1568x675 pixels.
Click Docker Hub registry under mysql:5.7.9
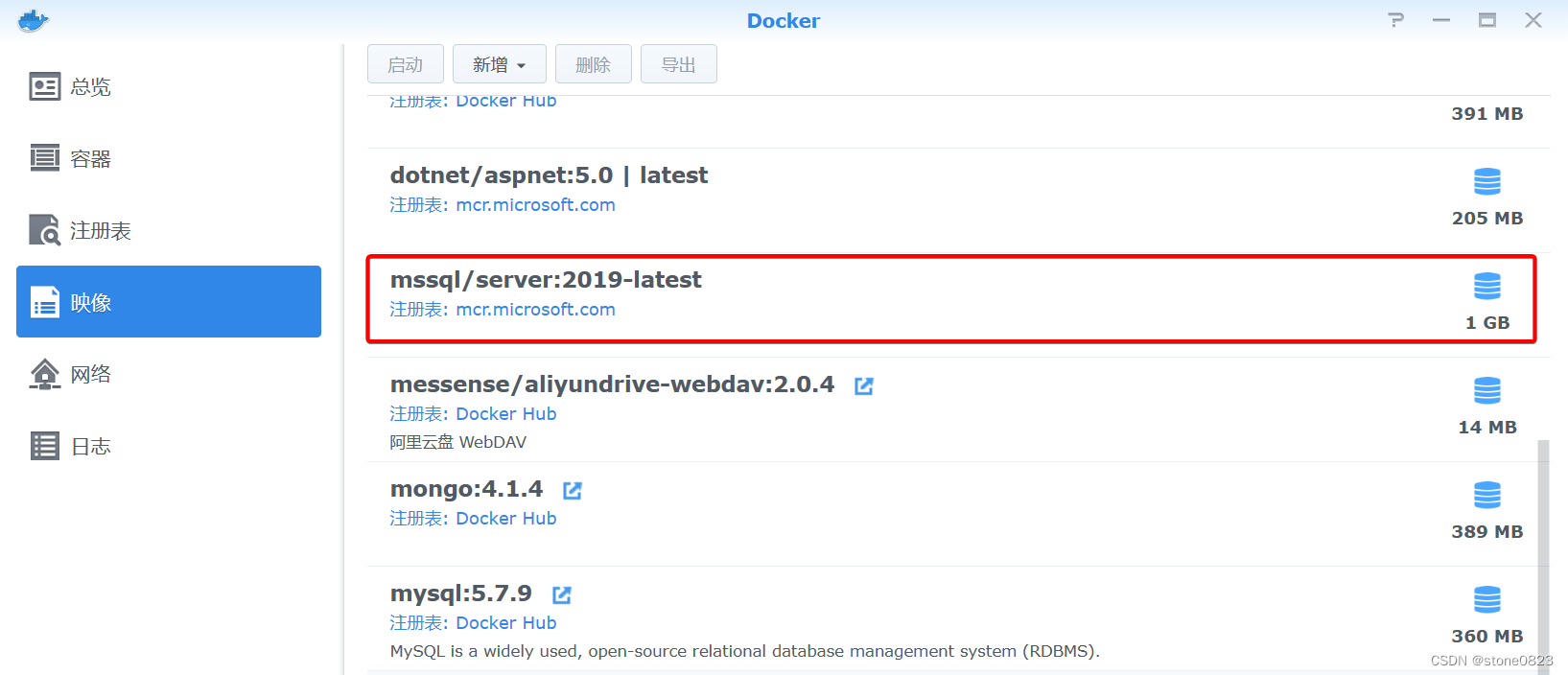coord(506,623)
